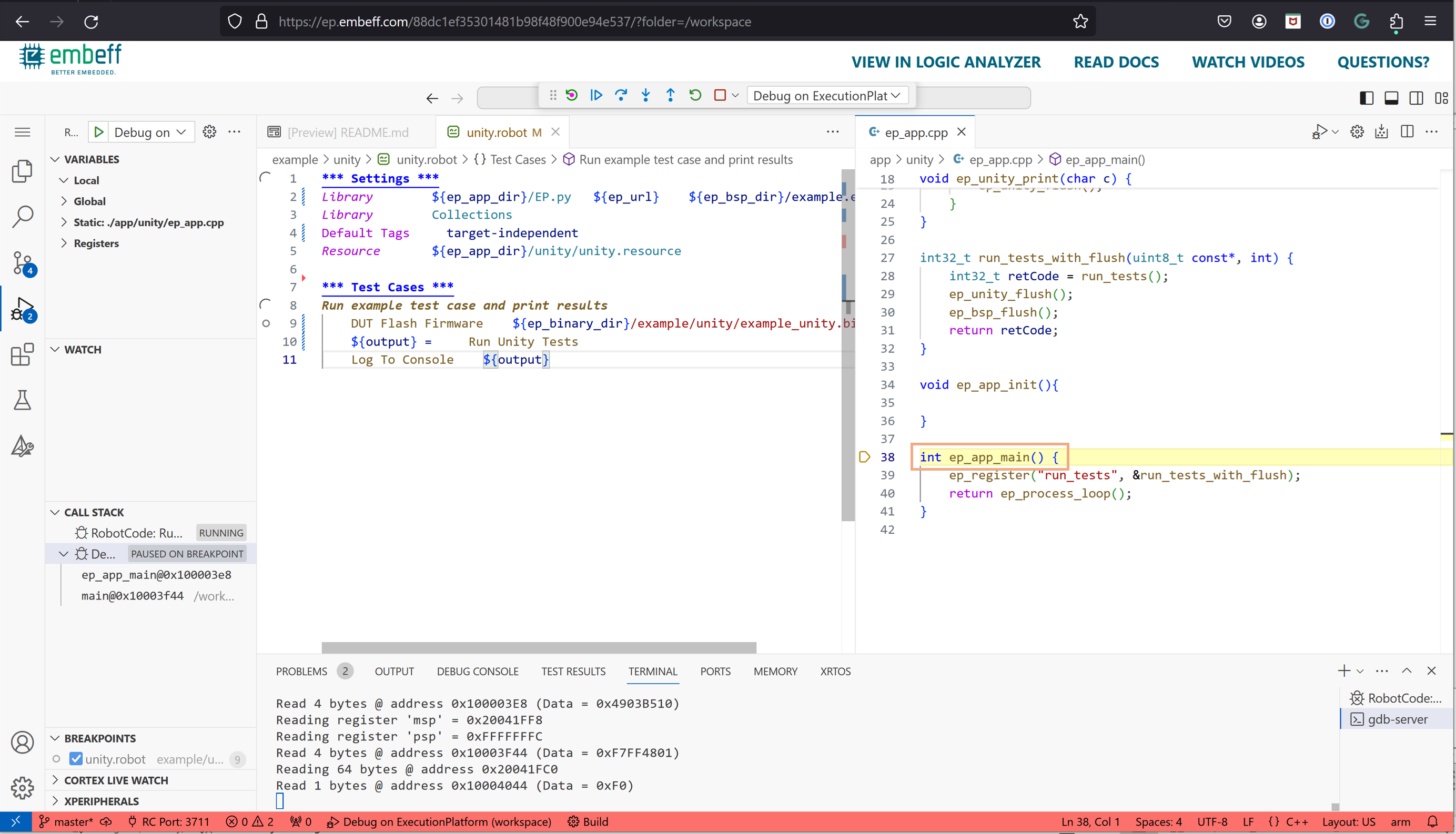Switch to the TEST RESULTS tab

coord(573,672)
